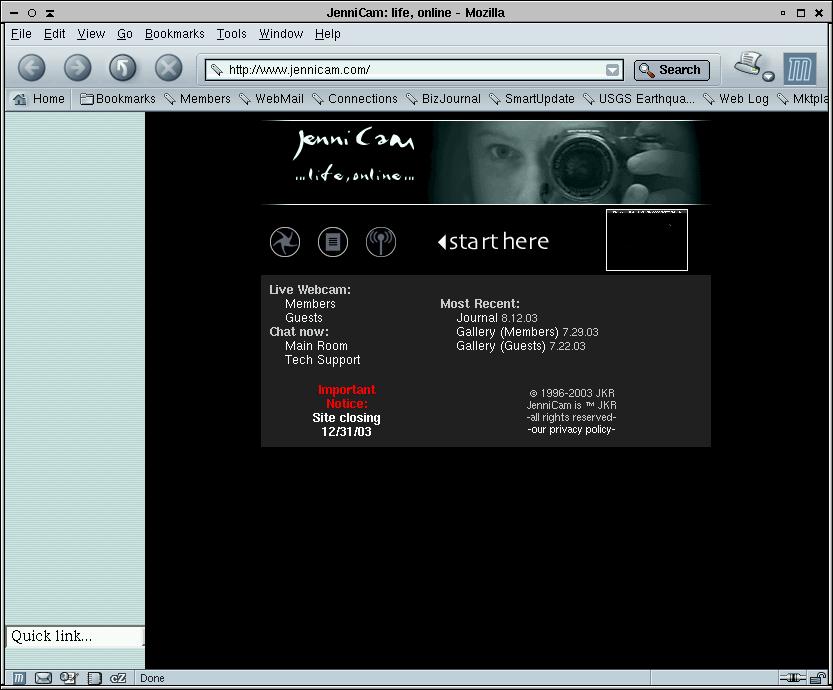Image resolution: width=833 pixels, height=690 pixels.
Task: Open the SmartUpdate bookmark
Action: [x=532, y=99]
